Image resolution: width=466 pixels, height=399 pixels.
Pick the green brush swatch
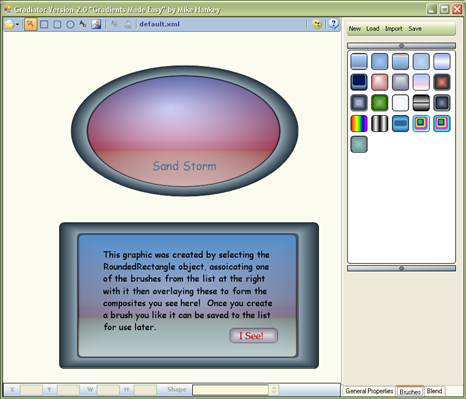click(380, 103)
